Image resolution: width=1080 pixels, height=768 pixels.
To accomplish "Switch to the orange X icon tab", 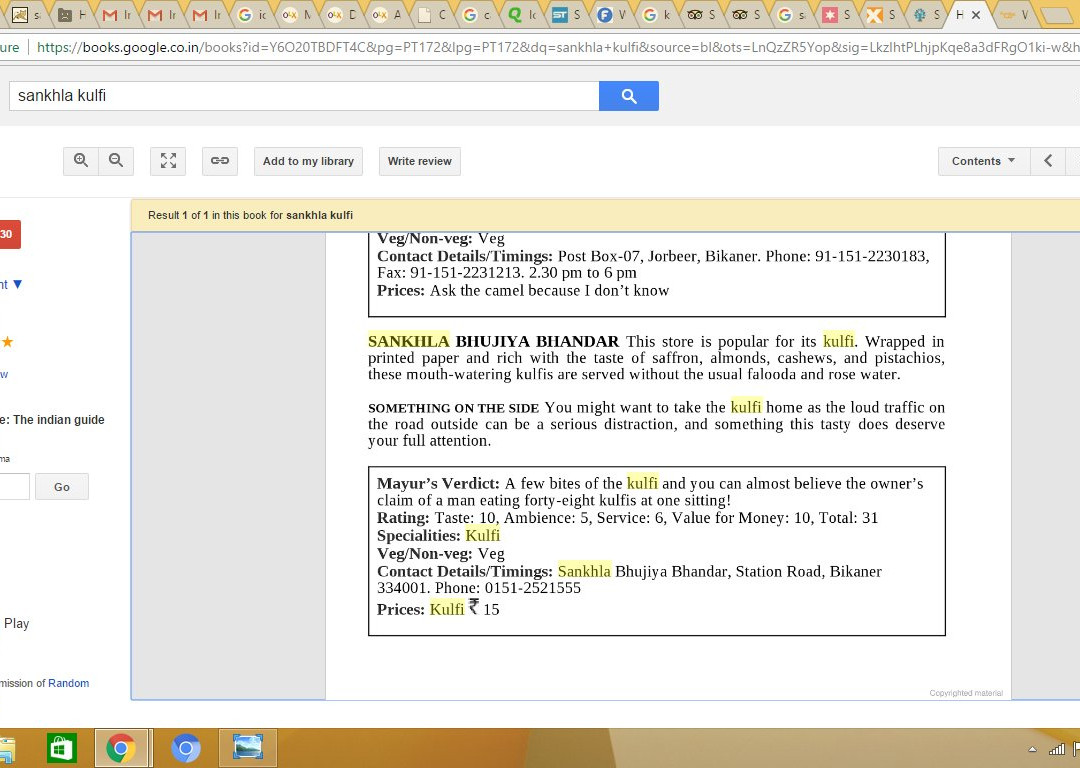I will coord(882,14).
